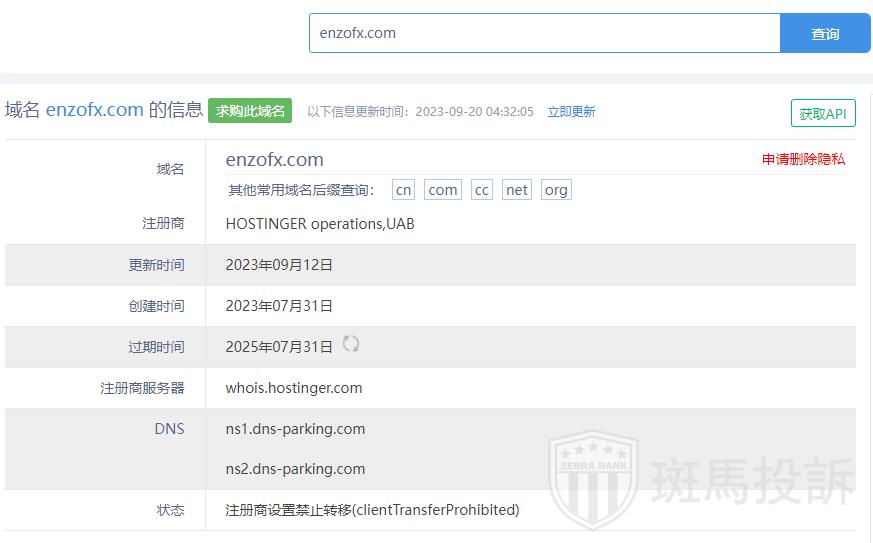Choose the net domain suffix
The image size is (873, 543).
pos(516,190)
